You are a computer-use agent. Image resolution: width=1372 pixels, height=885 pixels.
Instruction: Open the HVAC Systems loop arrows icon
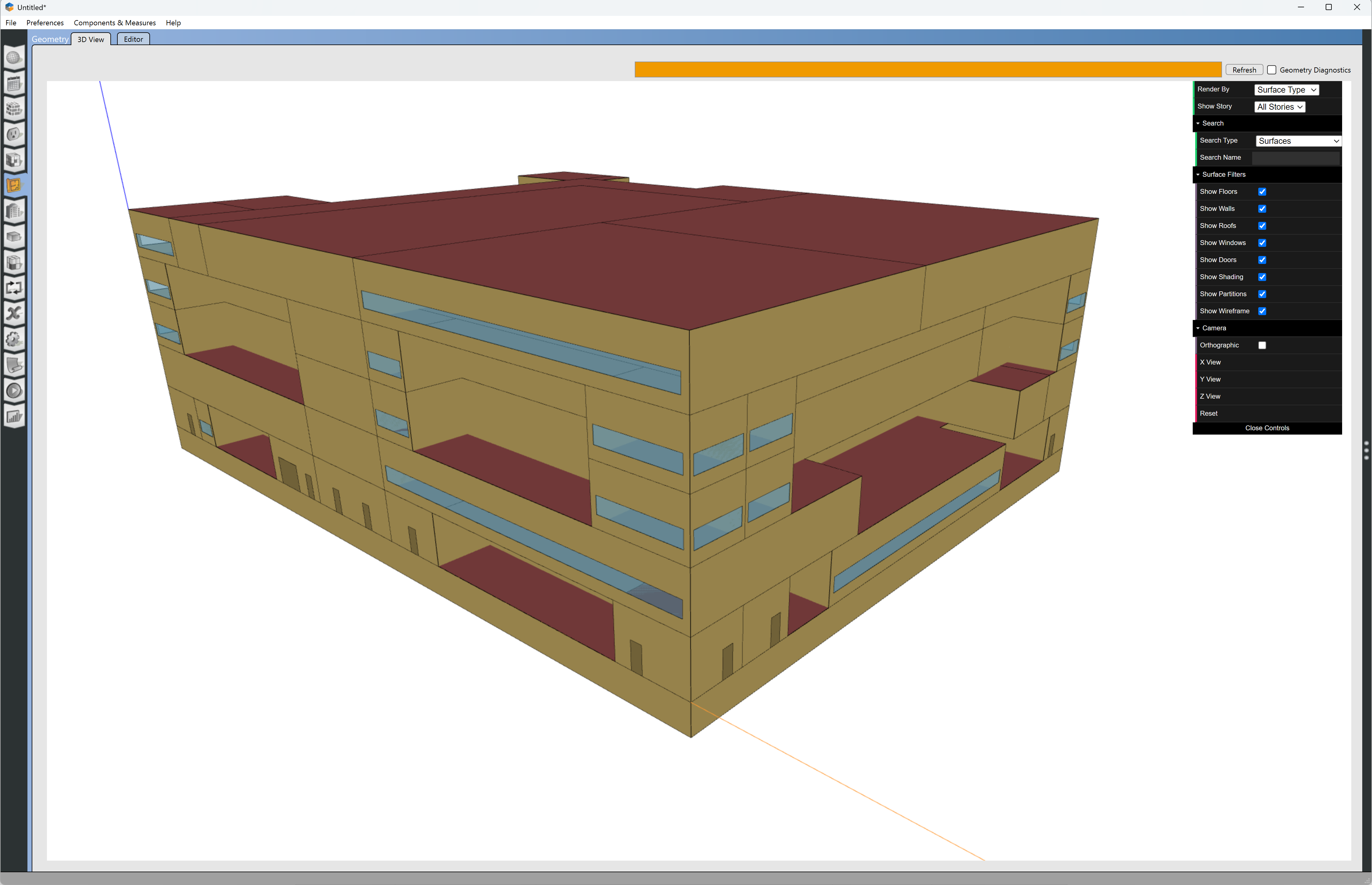point(14,288)
